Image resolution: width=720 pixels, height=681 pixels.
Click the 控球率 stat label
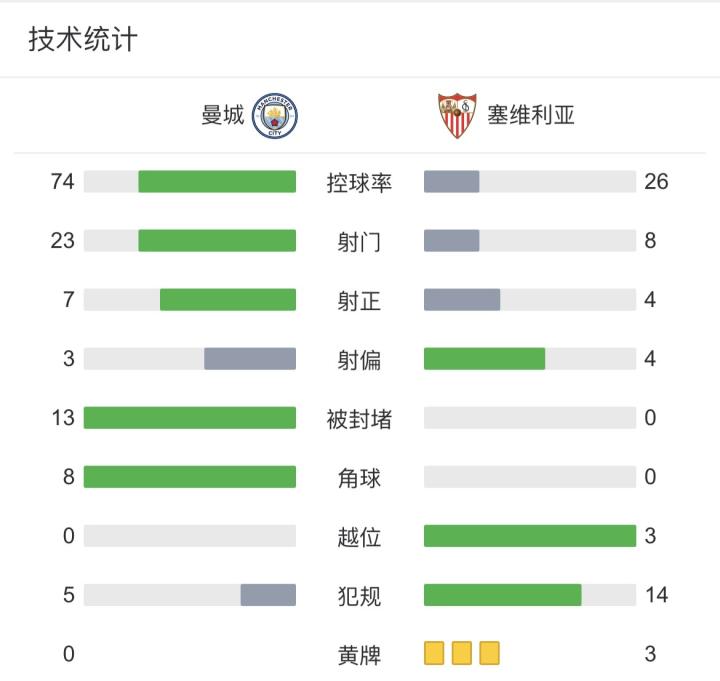pyautogui.click(x=359, y=183)
